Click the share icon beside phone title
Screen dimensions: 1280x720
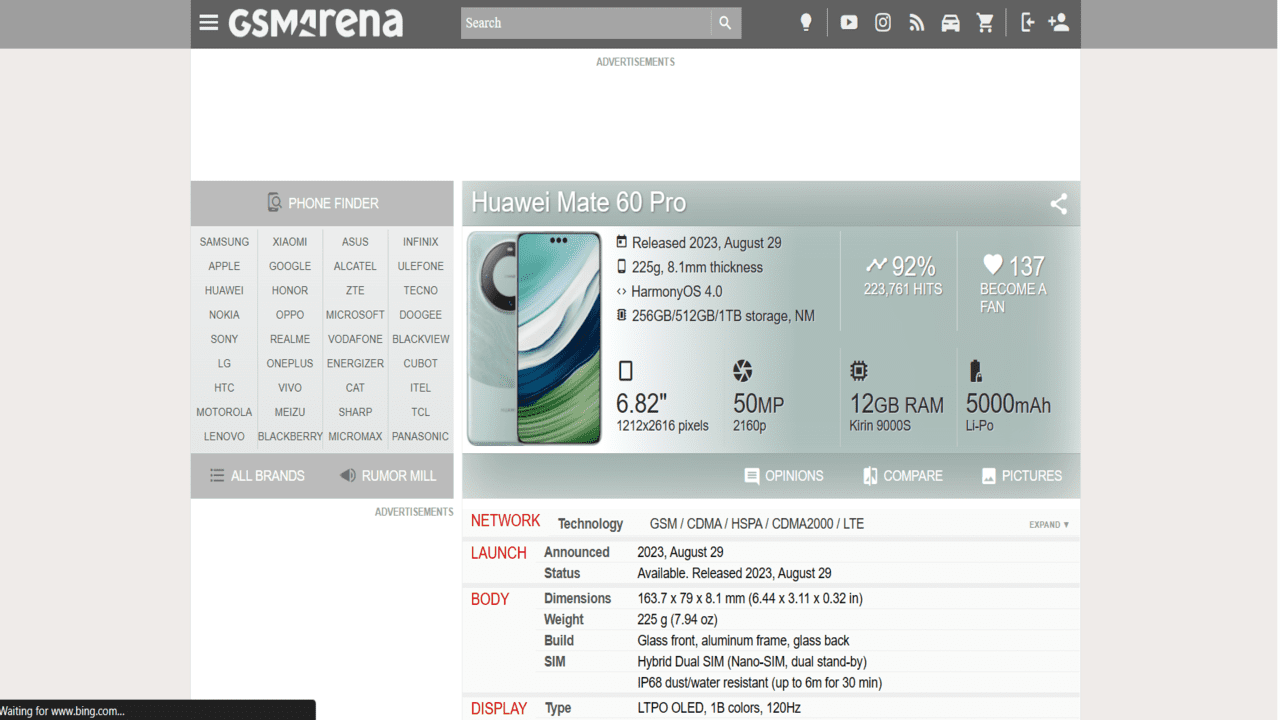(x=1058, y=204)
